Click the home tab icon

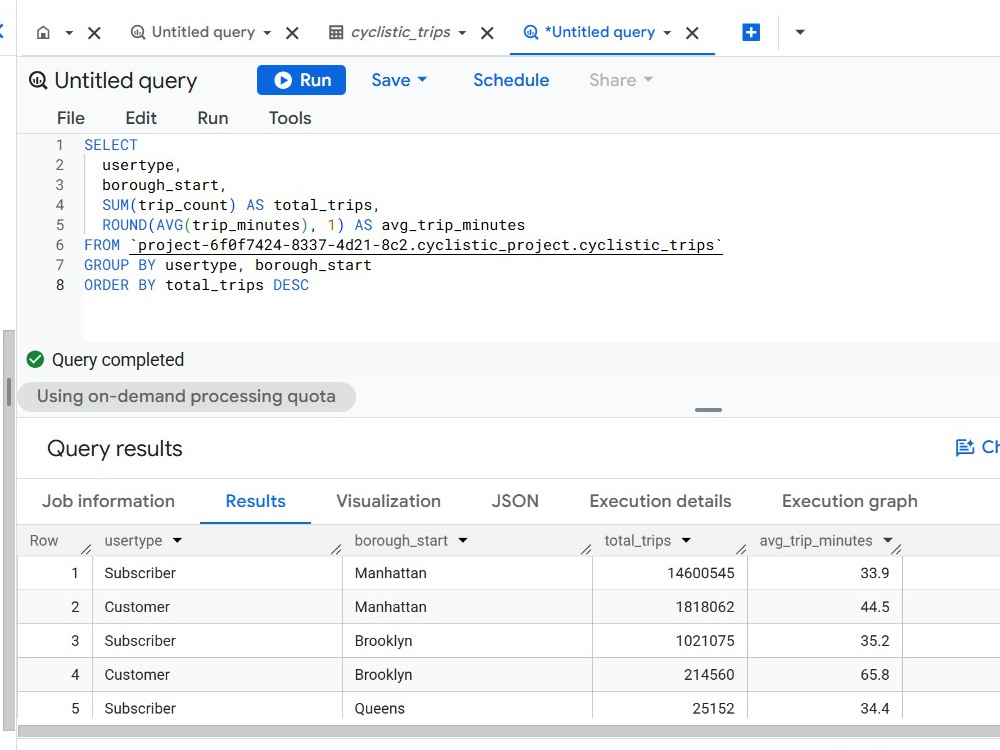pos(43,33)
